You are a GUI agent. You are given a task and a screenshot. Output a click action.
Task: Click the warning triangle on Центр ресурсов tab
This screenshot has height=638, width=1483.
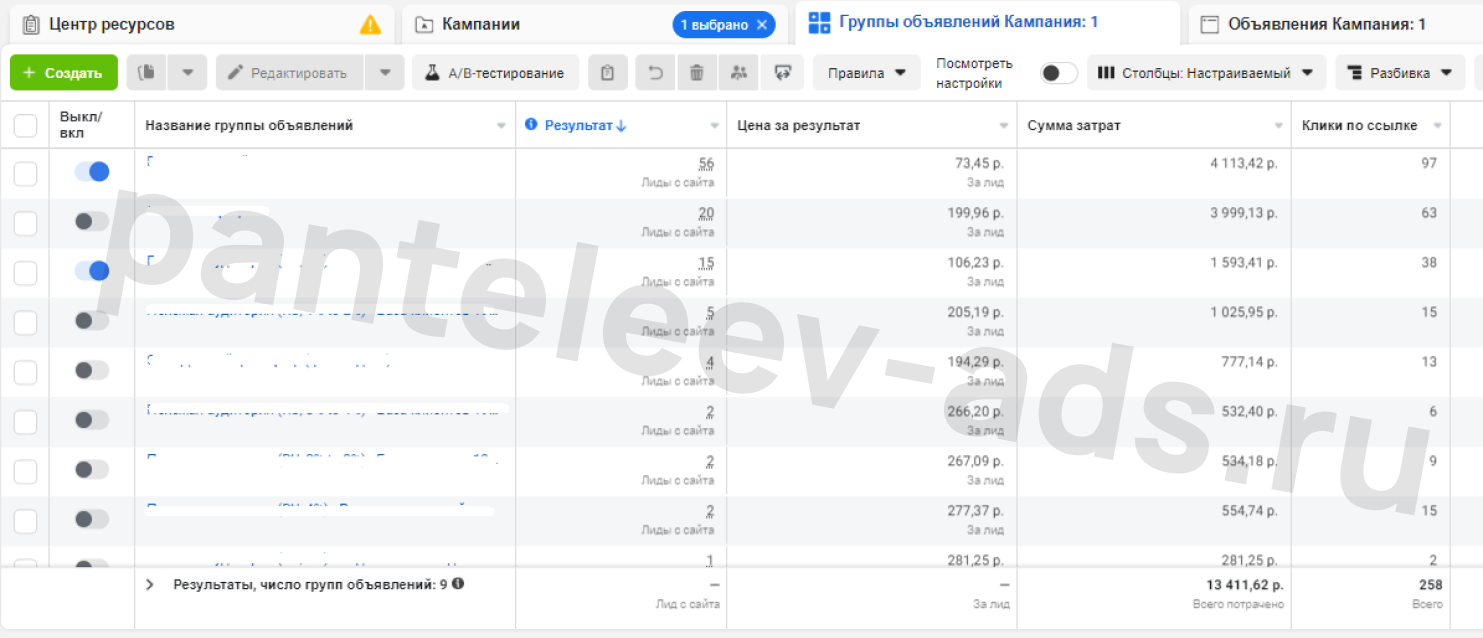click(370, 24)
